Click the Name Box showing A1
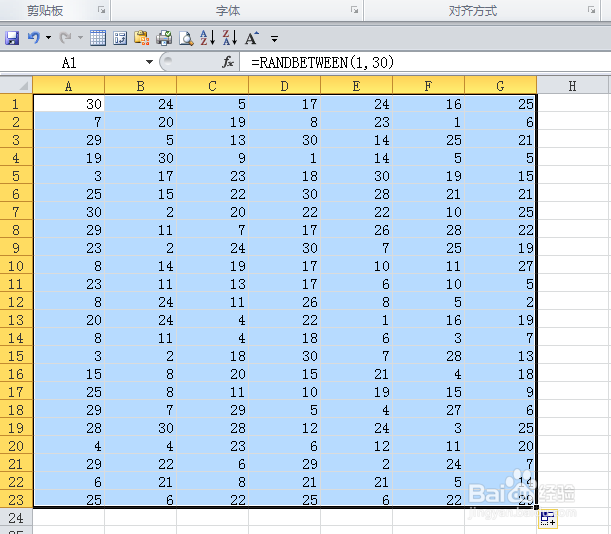611x534 pixels. [71, 62]
